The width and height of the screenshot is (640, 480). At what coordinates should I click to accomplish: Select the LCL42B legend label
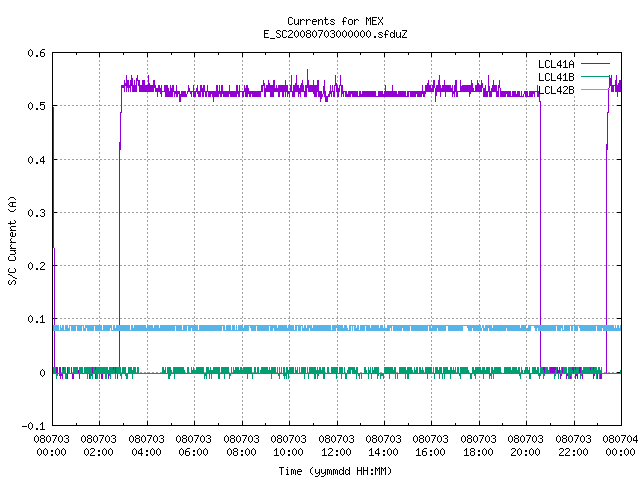pos(556,90)
